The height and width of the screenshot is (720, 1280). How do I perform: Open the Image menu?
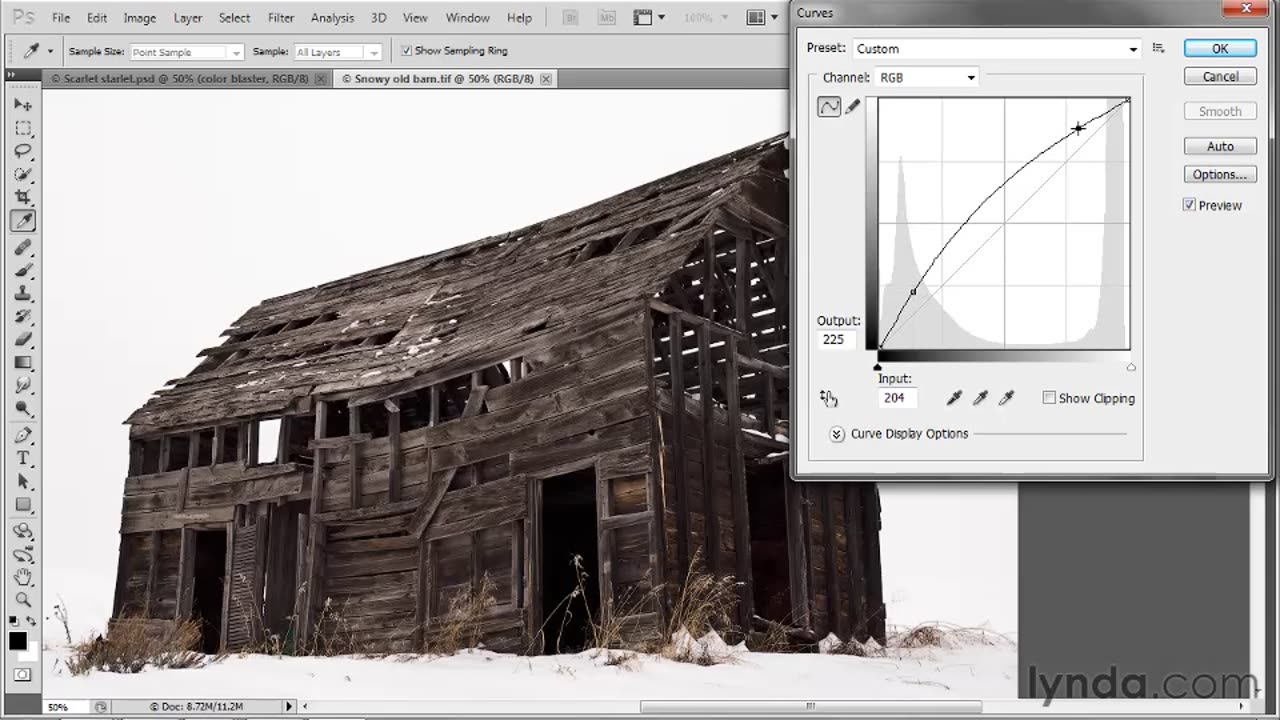(140, 18)
